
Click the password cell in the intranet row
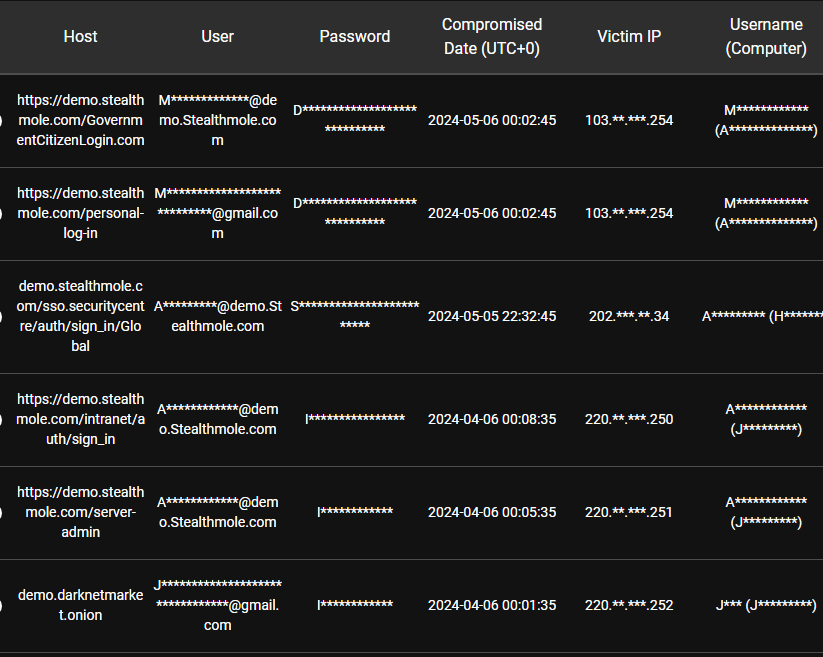pyautogui.click(x=355, y=419)
